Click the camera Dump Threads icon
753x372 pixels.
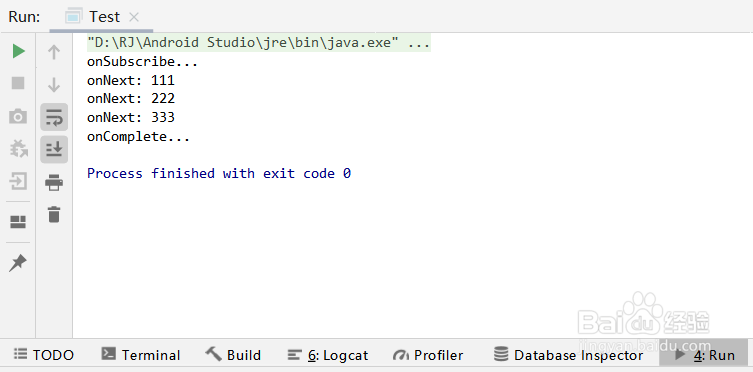tap(18, 116)
